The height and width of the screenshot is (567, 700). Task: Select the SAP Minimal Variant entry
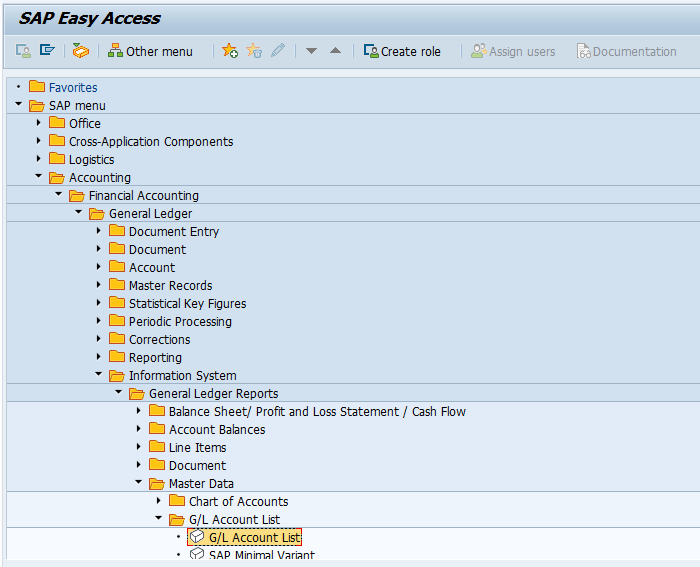[x=262, y=554]
